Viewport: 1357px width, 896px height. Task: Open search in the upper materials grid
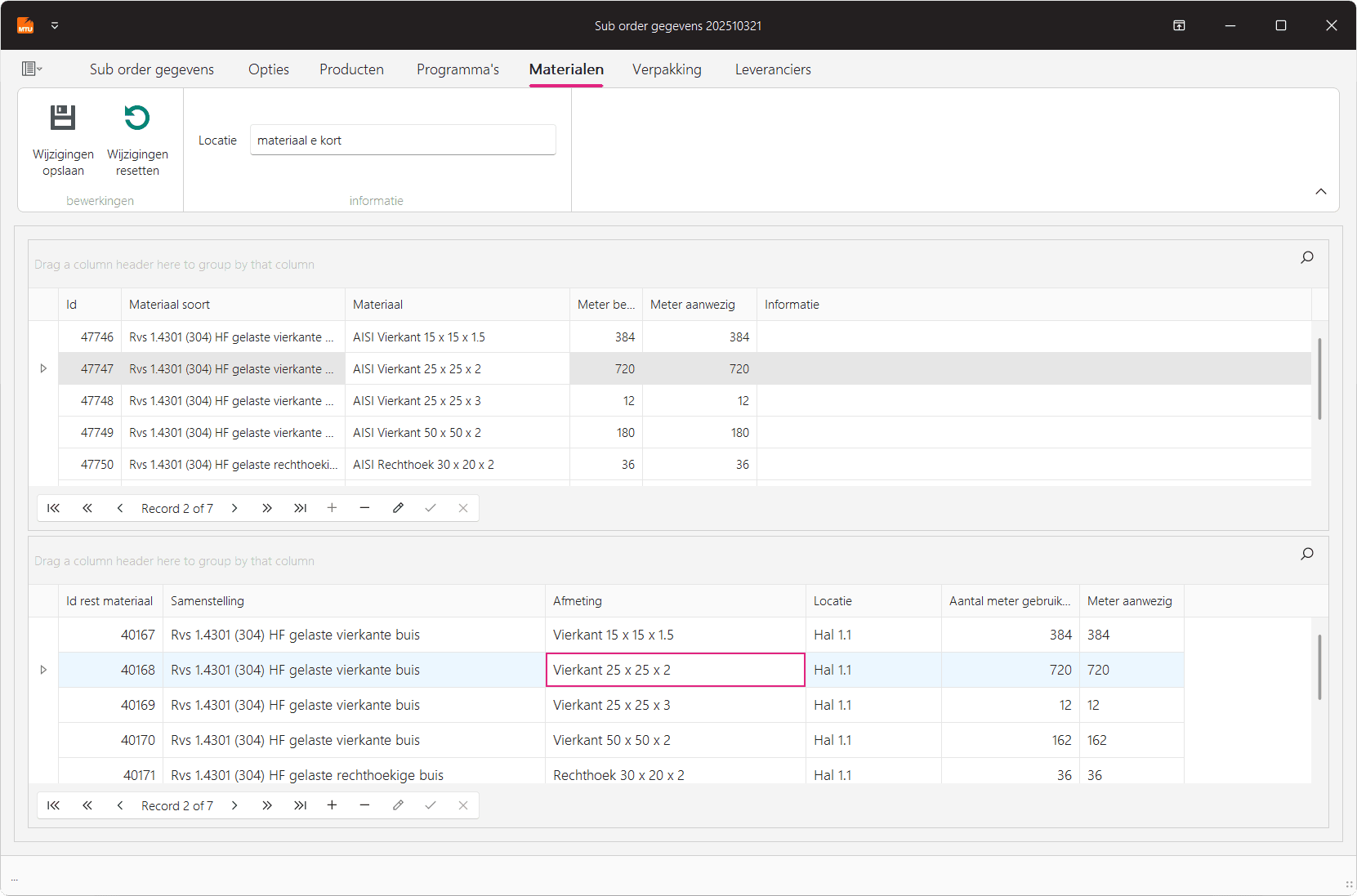click(1306, 257)
